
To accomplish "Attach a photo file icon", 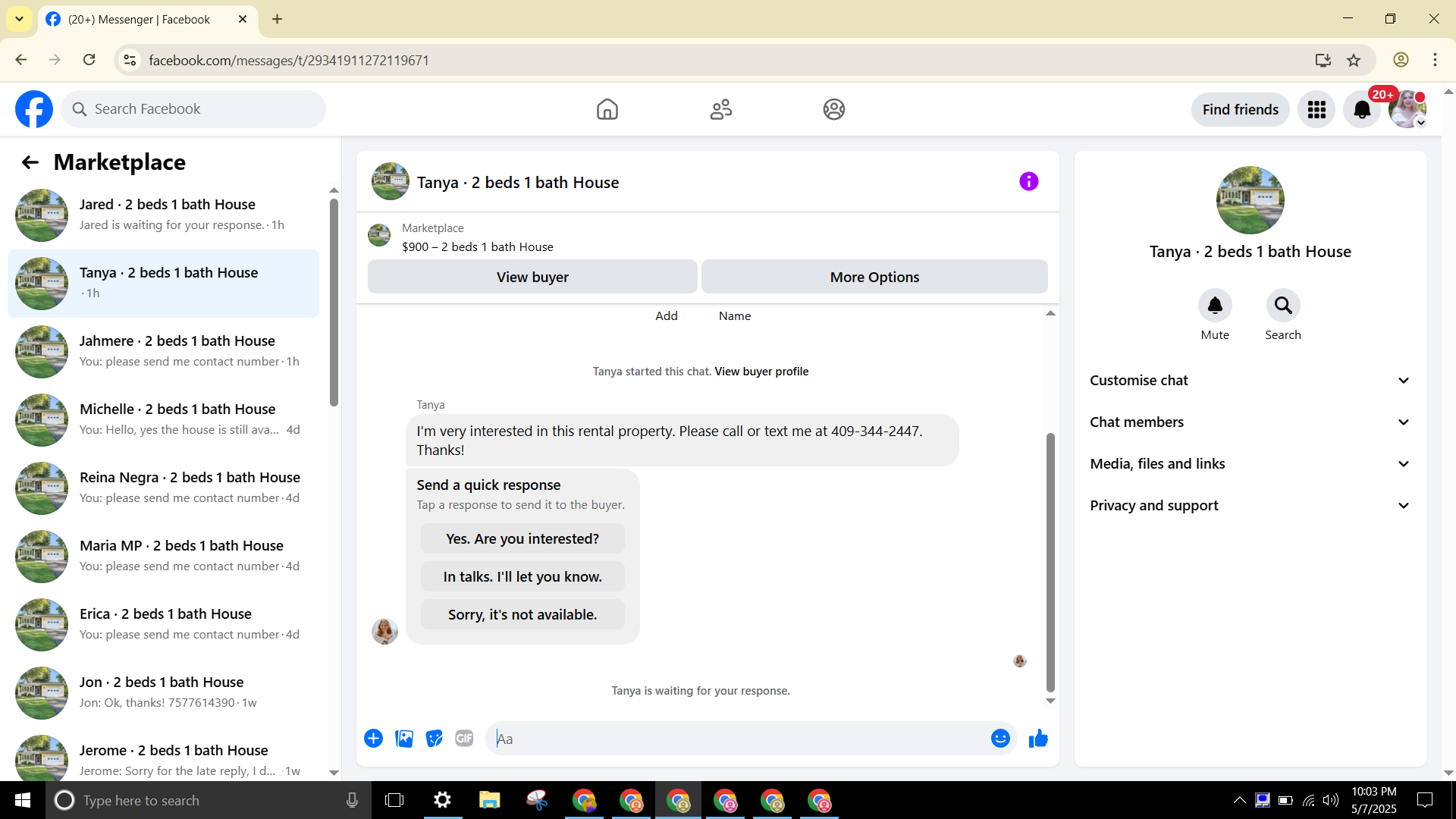I will (x=404, y=739).
